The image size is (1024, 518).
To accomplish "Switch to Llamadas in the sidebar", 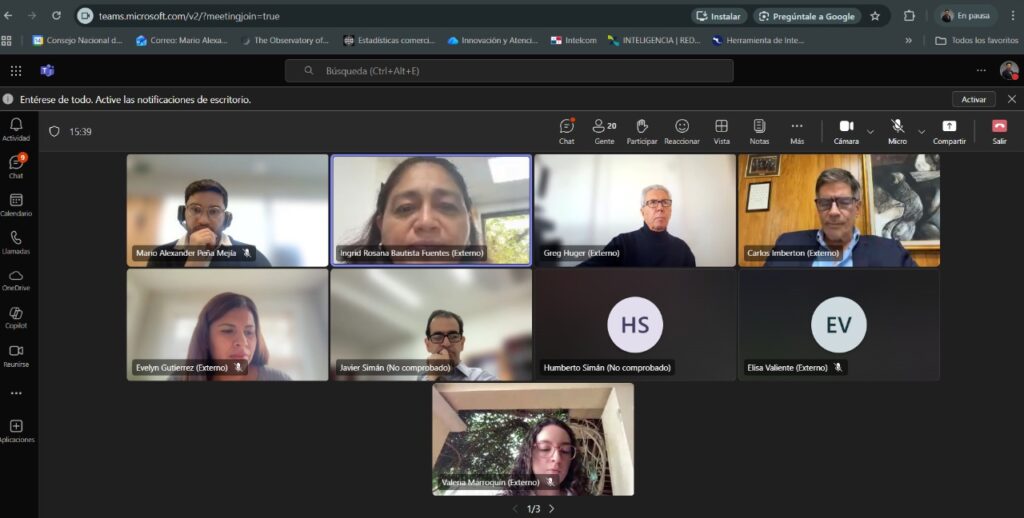I will [x=16, y=241].
